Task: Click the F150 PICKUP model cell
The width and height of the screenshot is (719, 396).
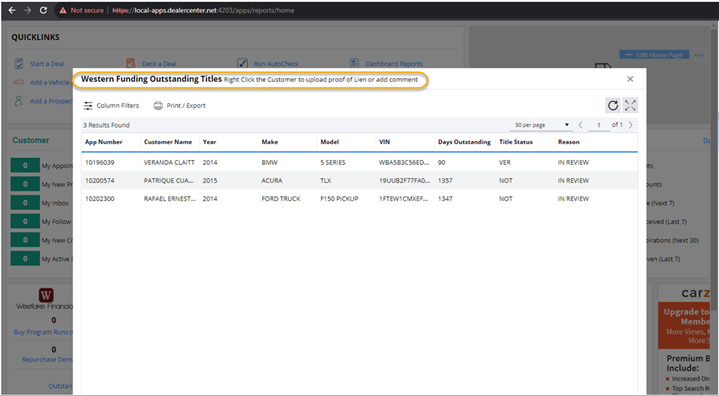Action: 339,198
